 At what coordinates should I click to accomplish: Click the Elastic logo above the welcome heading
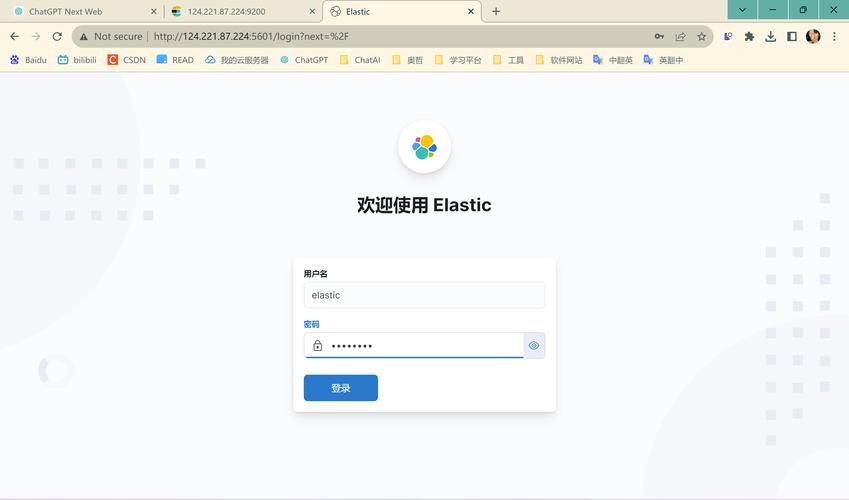click(x=424, y=147)
